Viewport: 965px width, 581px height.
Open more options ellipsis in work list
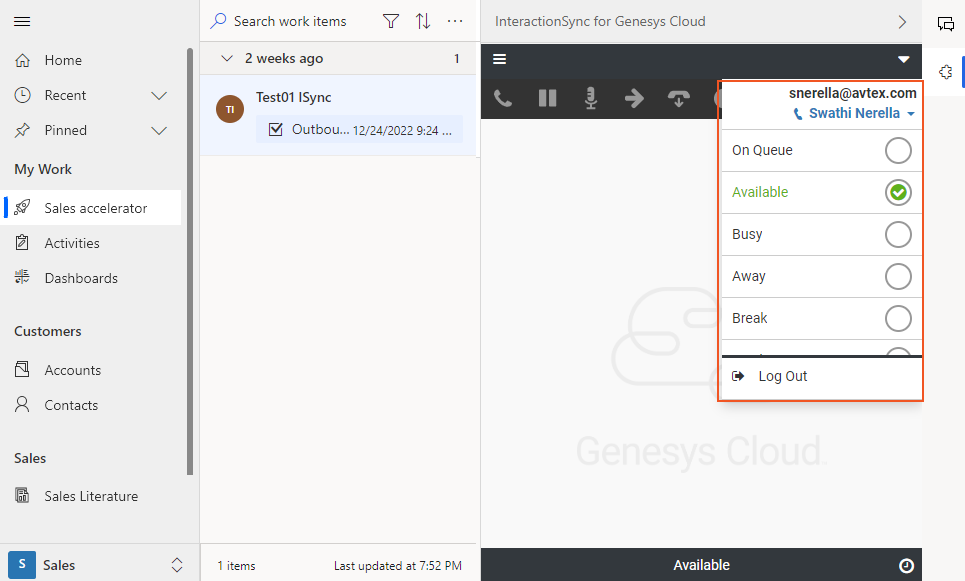[x=455, y=22]
